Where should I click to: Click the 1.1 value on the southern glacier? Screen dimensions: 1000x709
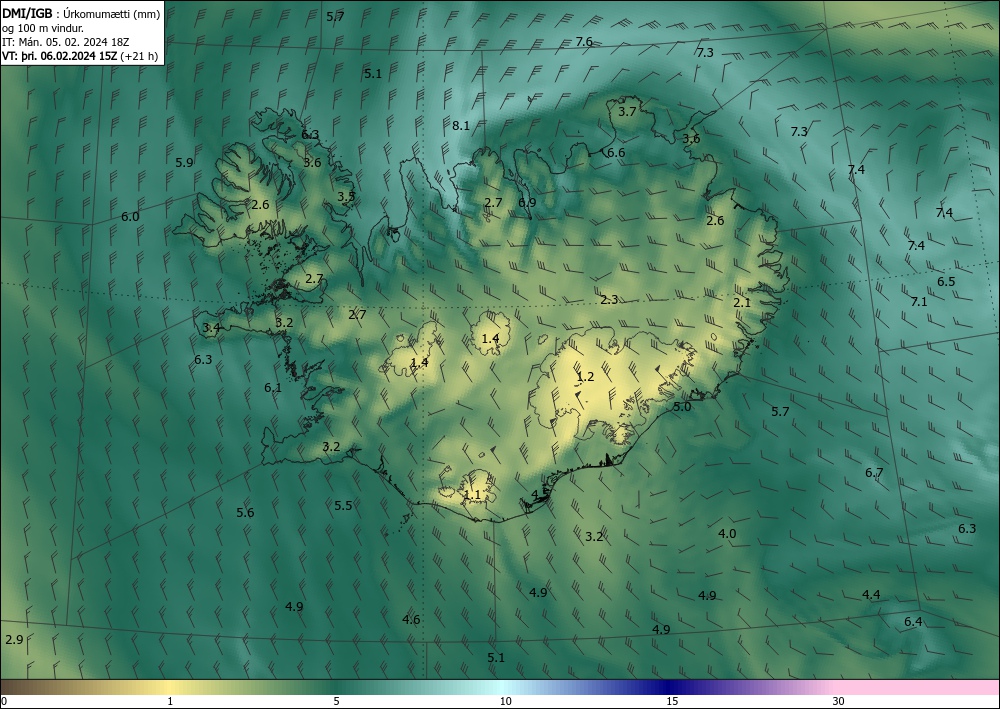(473, 495)
